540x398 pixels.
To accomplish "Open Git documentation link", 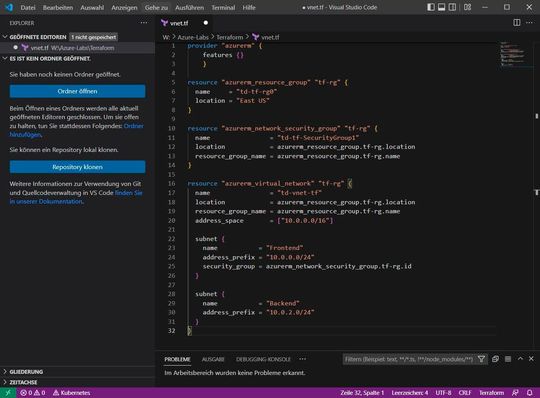I will pyautogui.click(x=76, y=197).
